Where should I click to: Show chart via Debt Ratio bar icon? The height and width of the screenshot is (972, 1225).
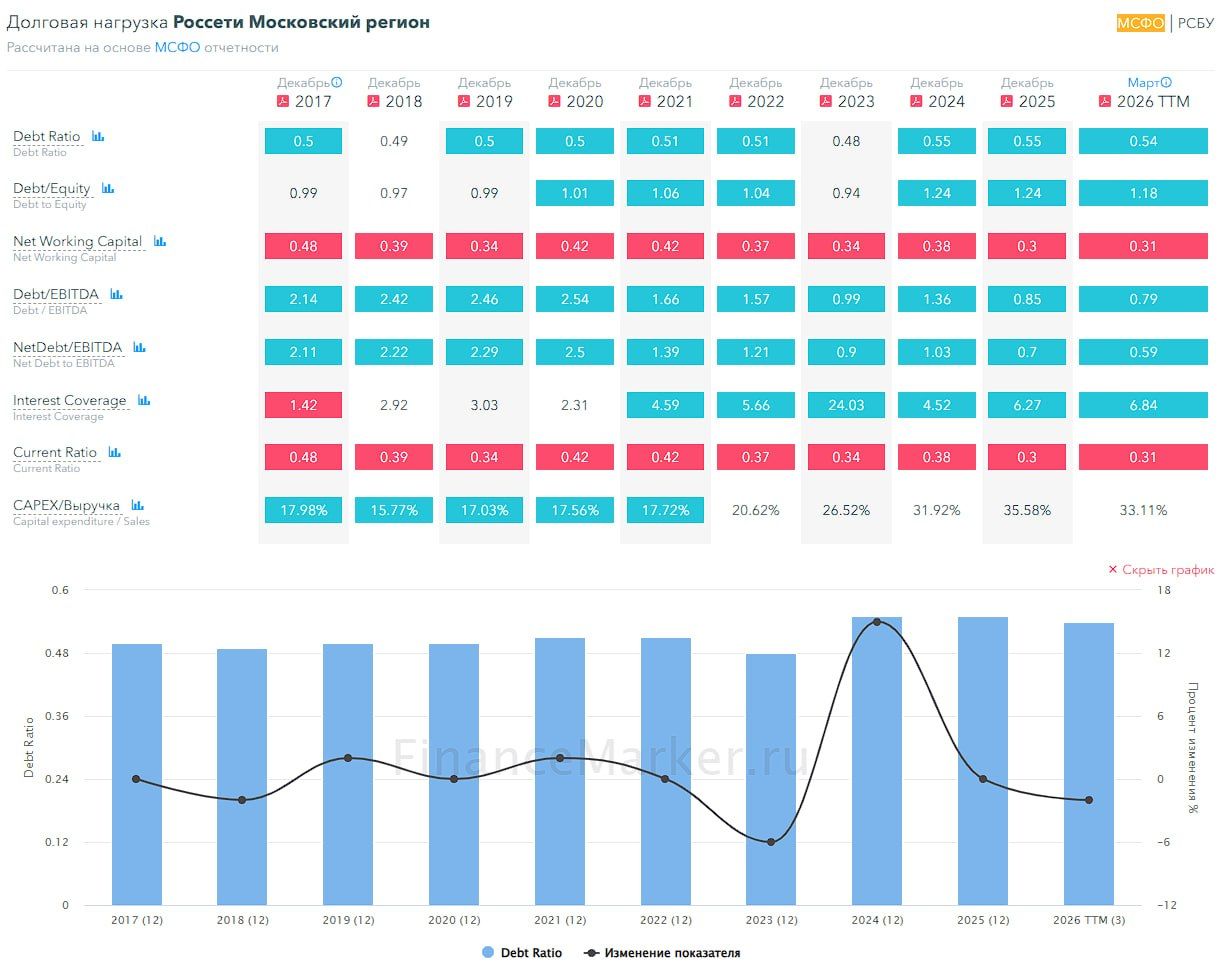pos(98,136)
